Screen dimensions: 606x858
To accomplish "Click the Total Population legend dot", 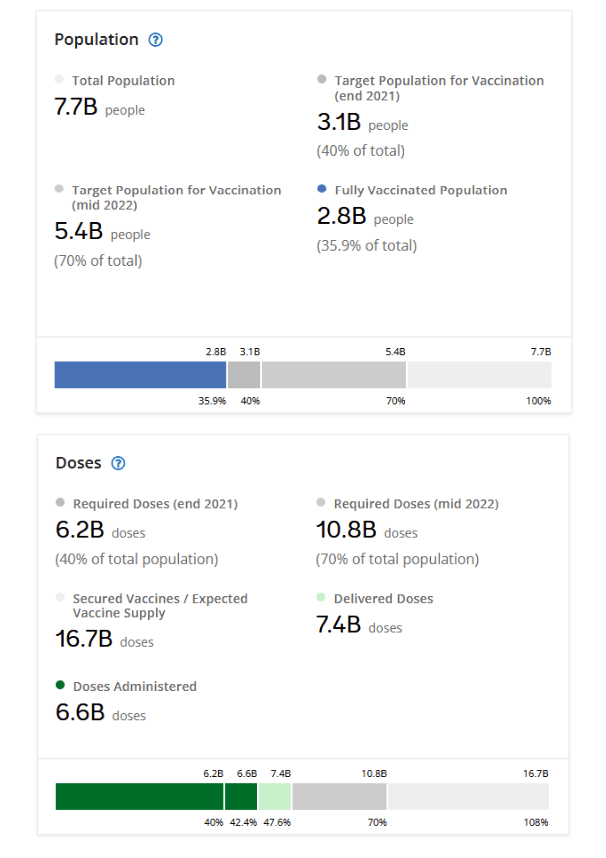I will (59, 79).
